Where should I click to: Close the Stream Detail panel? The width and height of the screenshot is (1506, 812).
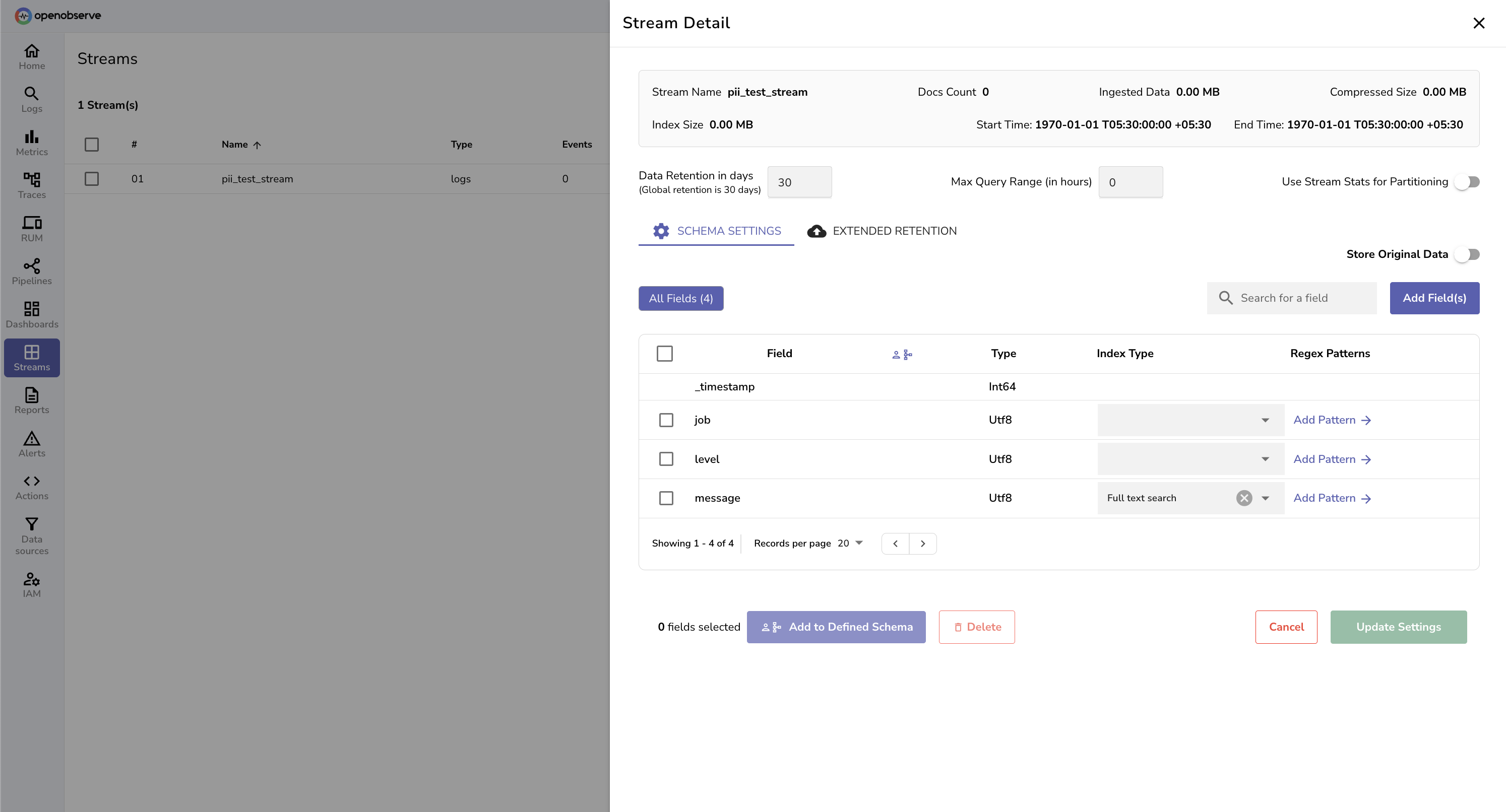tap(1478, 23)
